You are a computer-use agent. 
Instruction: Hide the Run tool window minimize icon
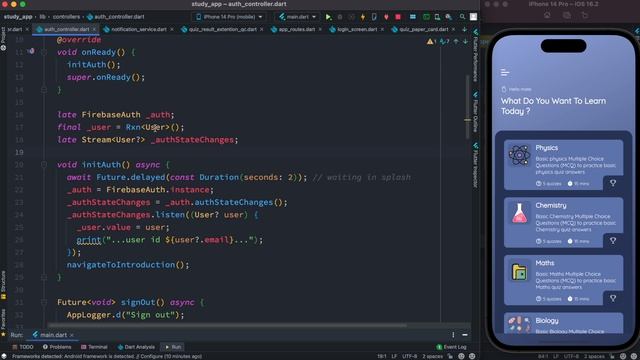point(465,335)
